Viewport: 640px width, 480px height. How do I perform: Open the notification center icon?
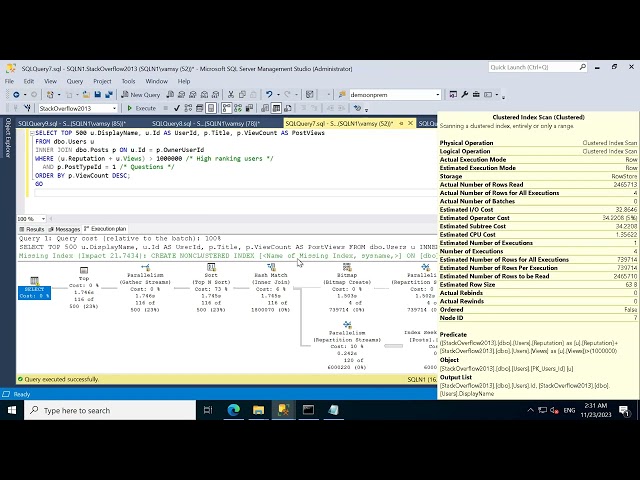[623, 410]
